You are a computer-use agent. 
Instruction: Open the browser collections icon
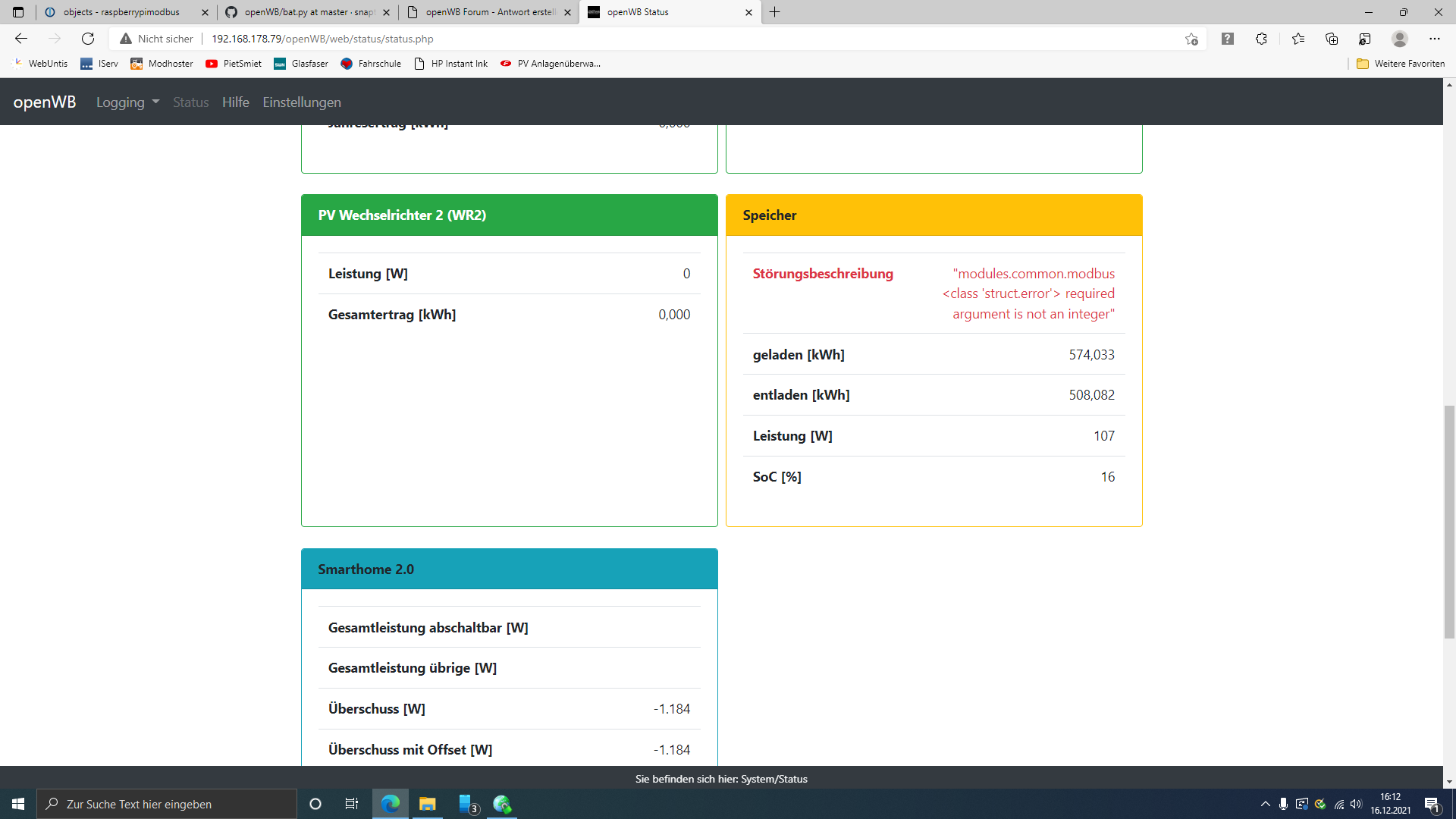(x=1332, y=39)
